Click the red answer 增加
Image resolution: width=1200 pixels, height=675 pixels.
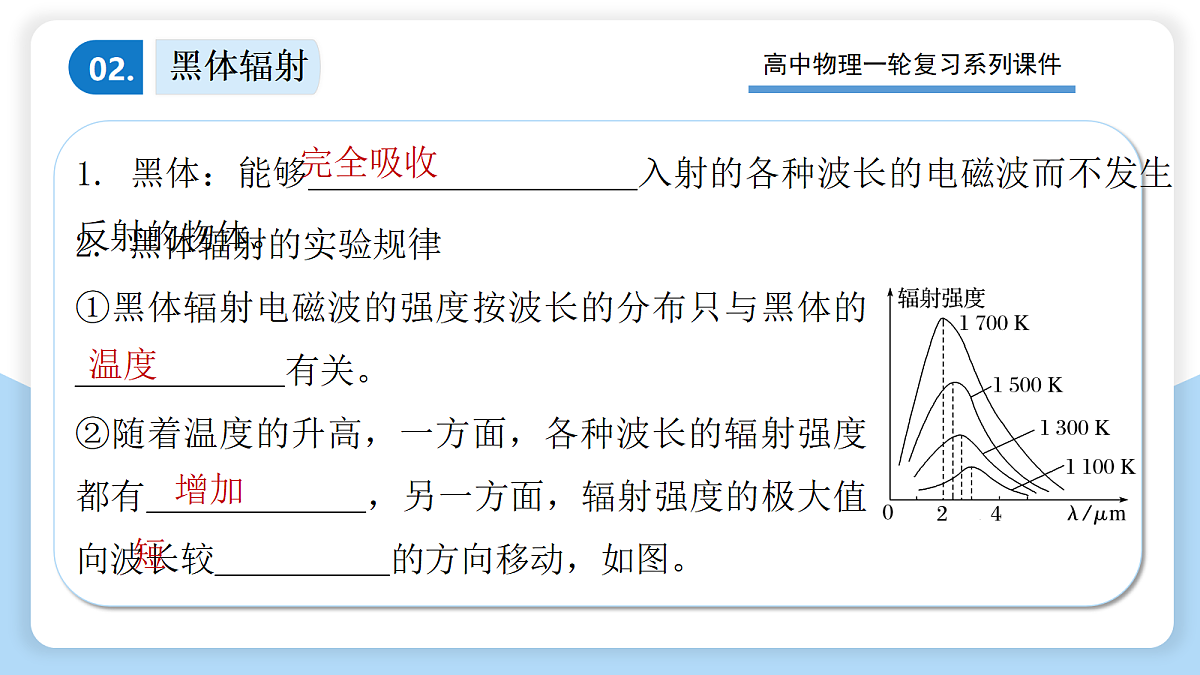[209, 489]
